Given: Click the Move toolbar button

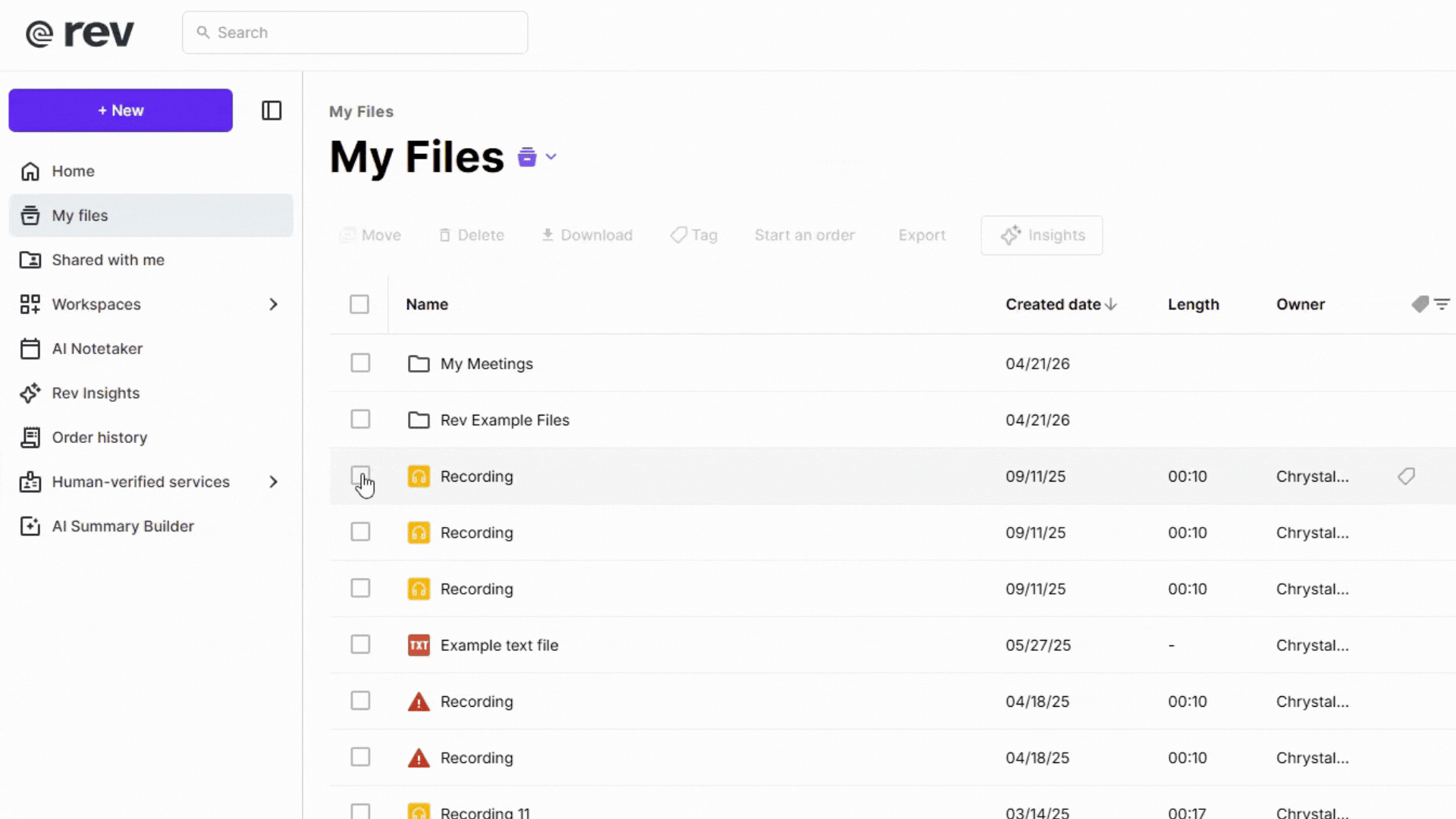Looking at the screenshot, I should click(371, 235).
